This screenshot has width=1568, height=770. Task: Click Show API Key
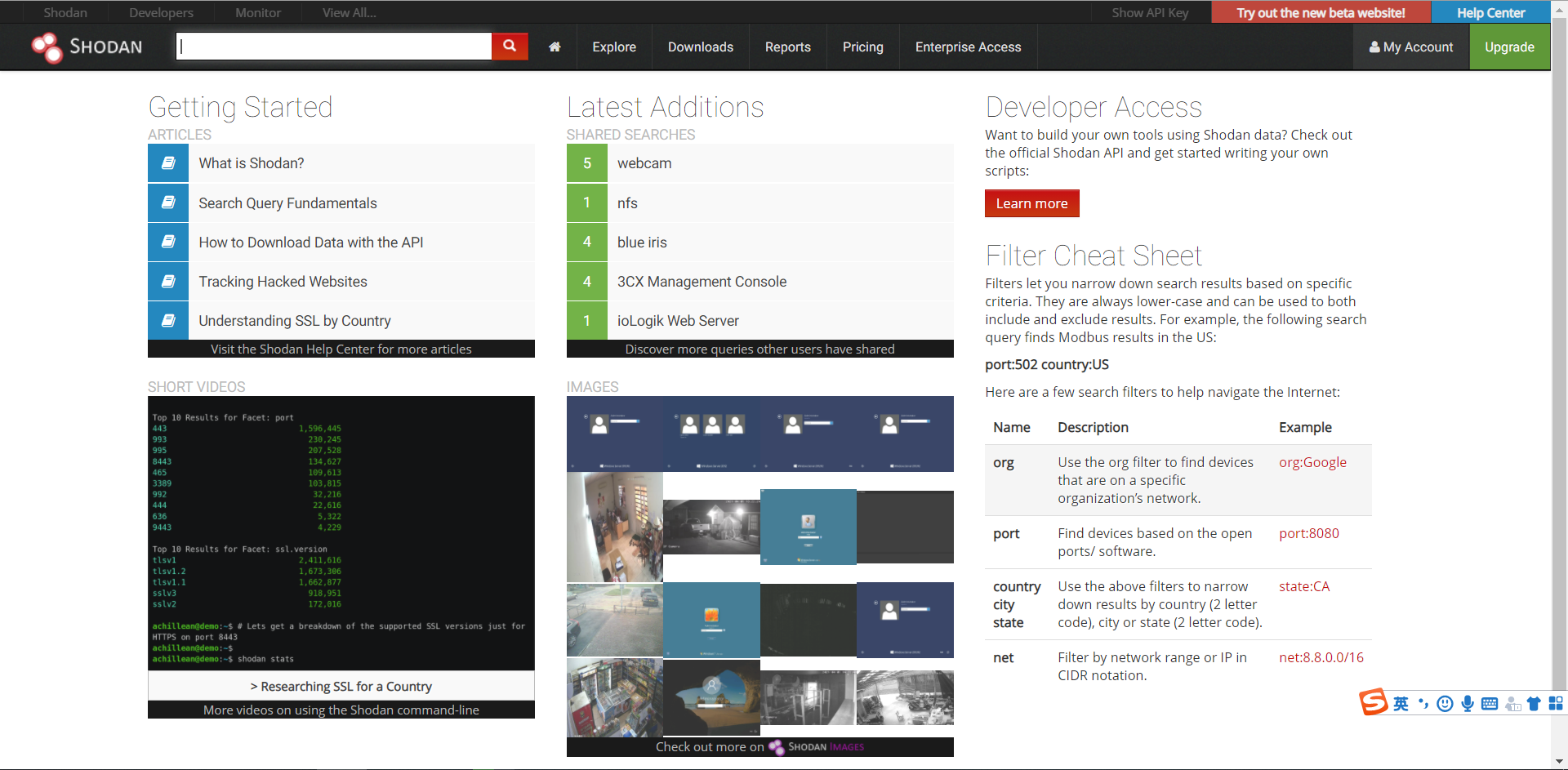[1150, 12]
